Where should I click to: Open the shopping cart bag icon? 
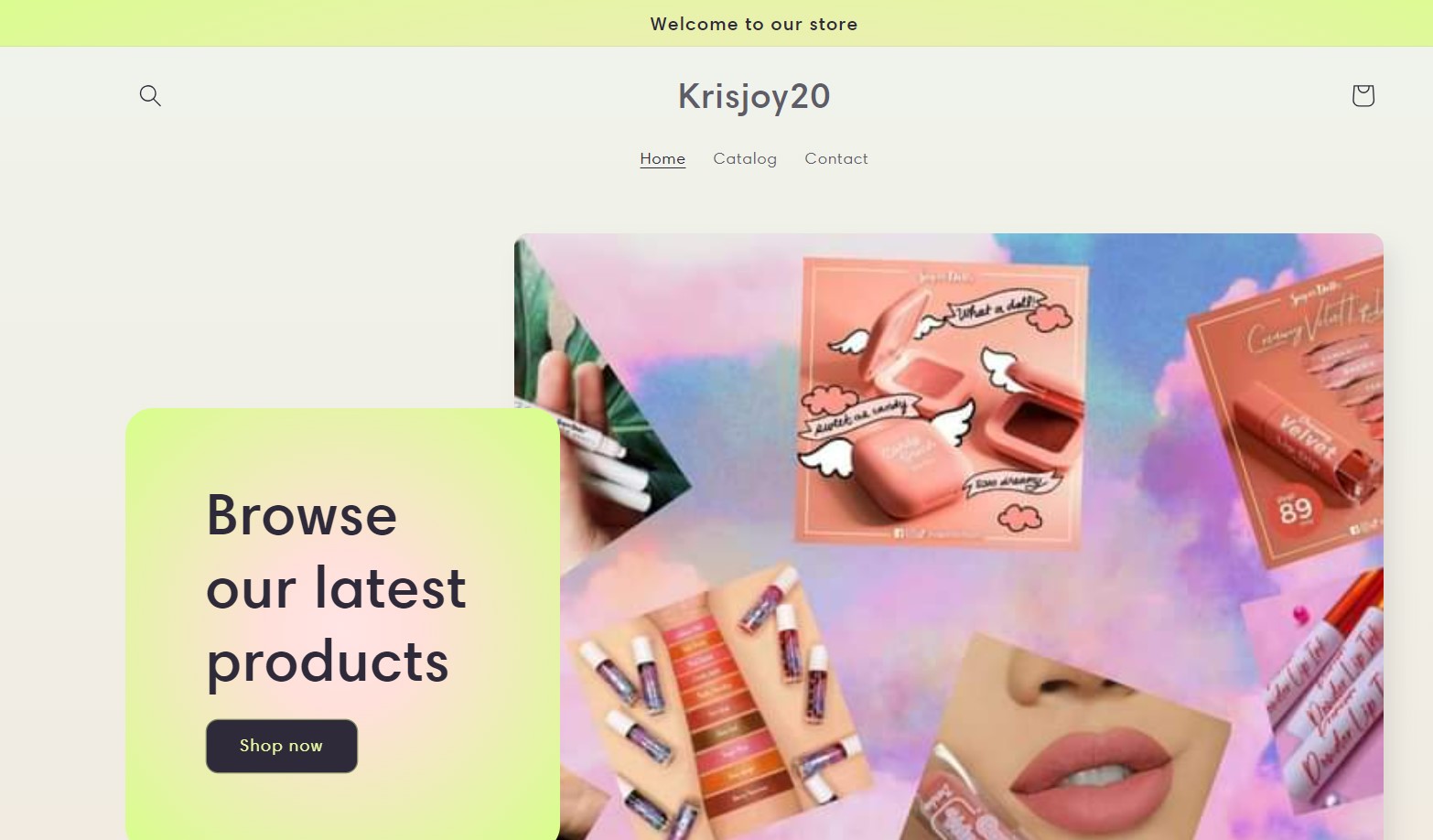(1363, 95)
